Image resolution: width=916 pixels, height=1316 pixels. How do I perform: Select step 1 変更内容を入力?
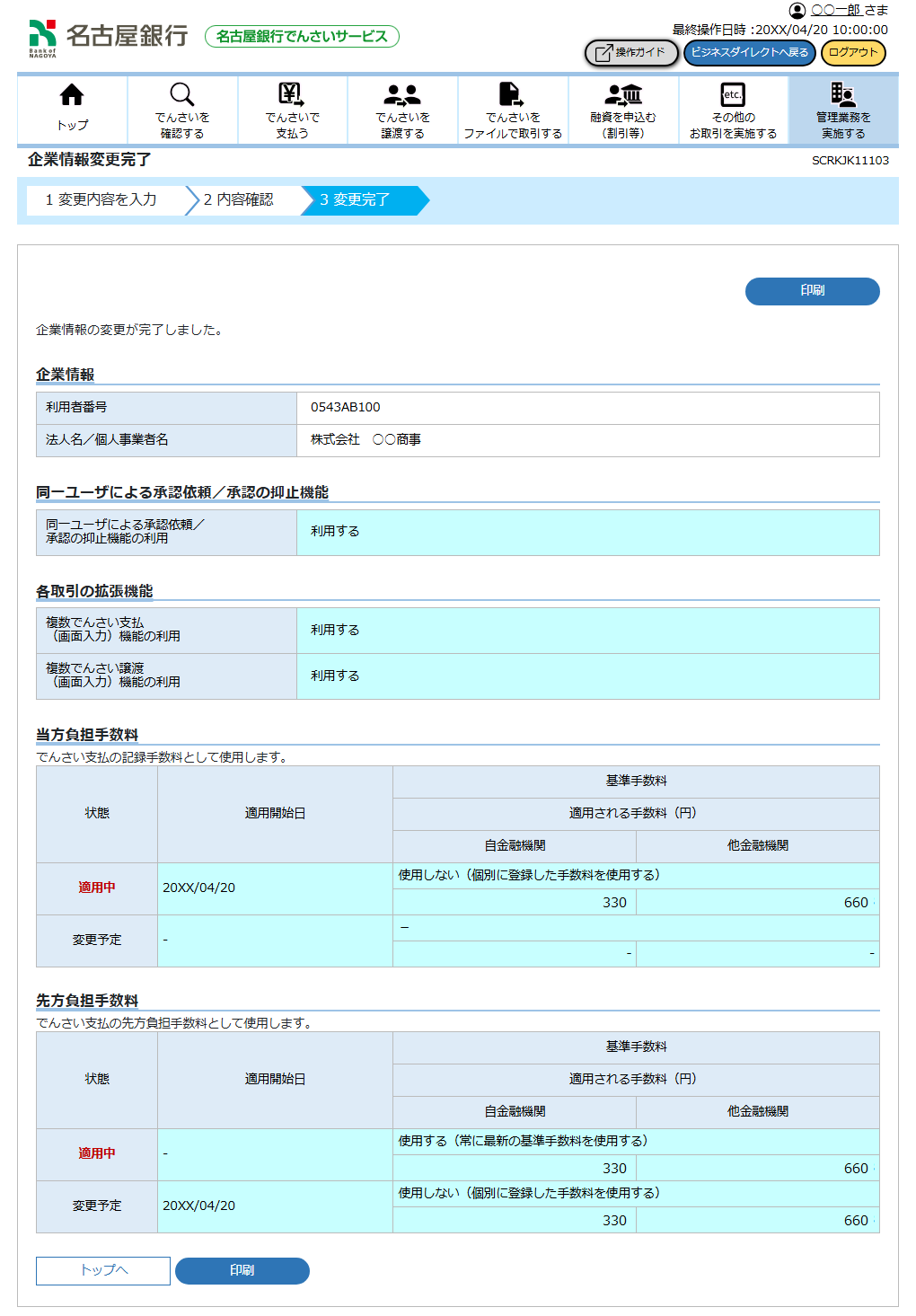point(101,200)
